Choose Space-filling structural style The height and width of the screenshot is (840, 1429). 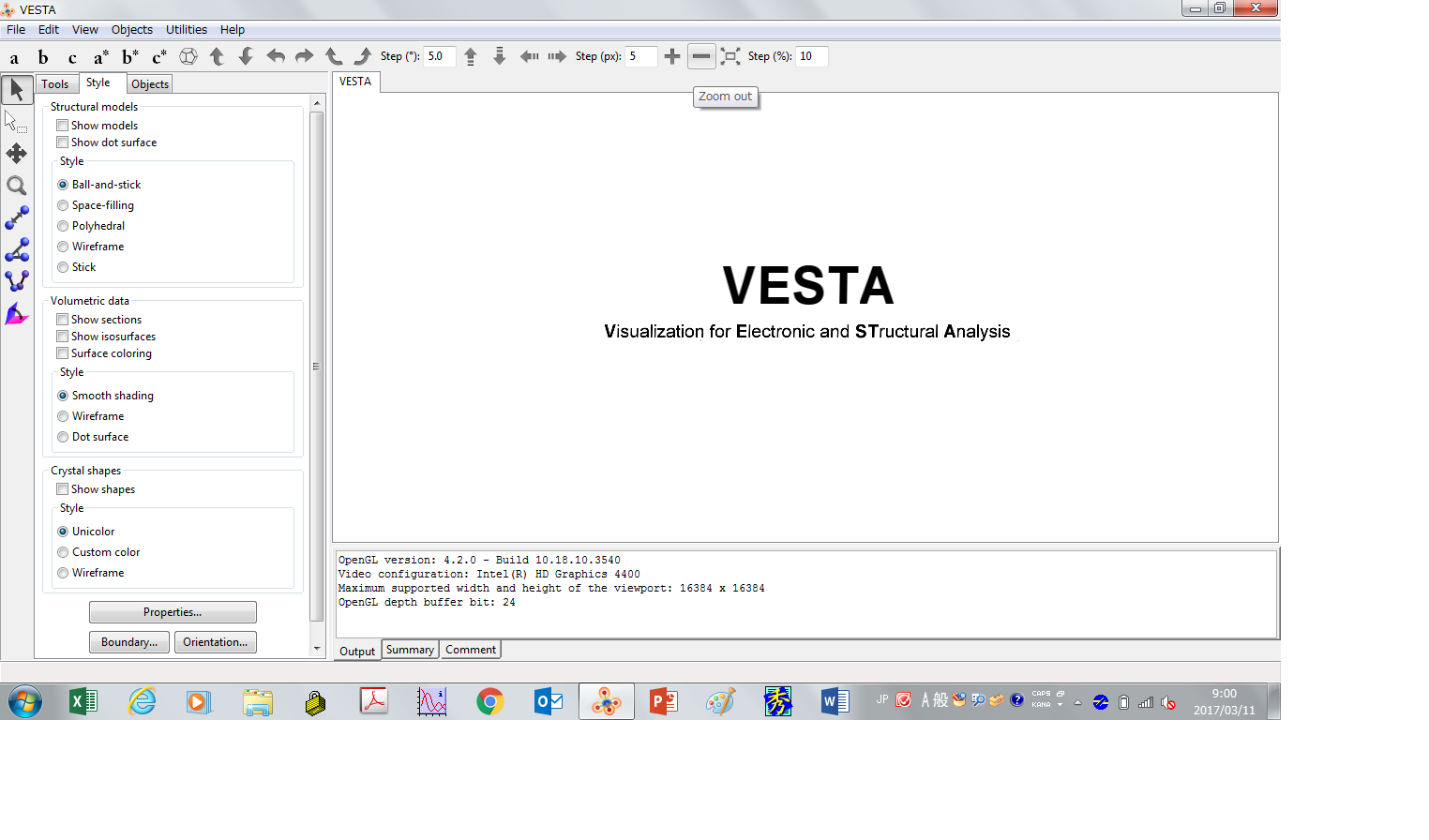[x=63, y=205]
